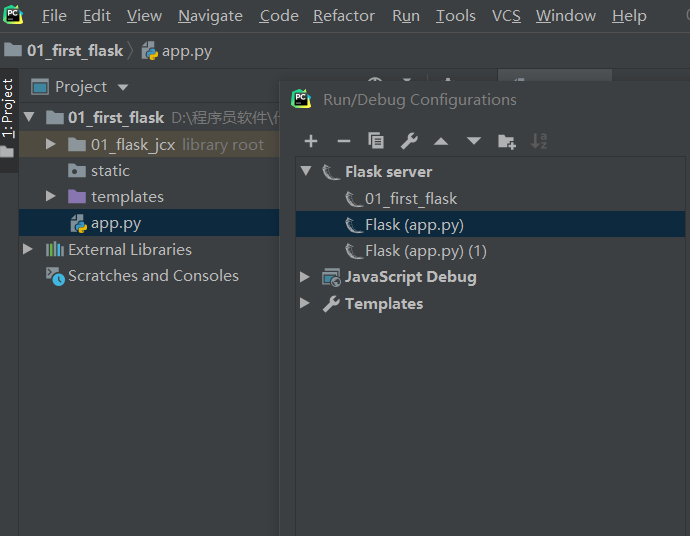The width and height of the screenshot is (690, 536).
Task: Open the Code menu
Action: pos(279,16)
